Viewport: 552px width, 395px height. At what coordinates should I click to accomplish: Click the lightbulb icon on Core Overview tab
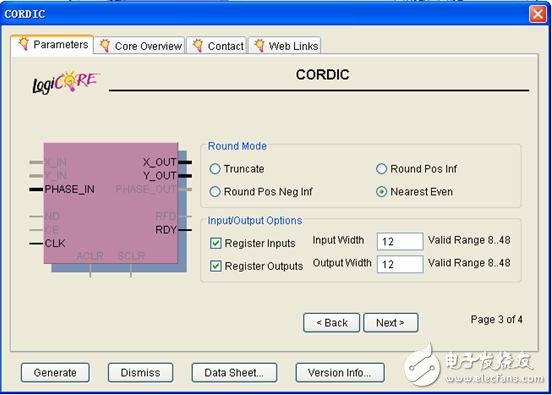click(105, 45)
